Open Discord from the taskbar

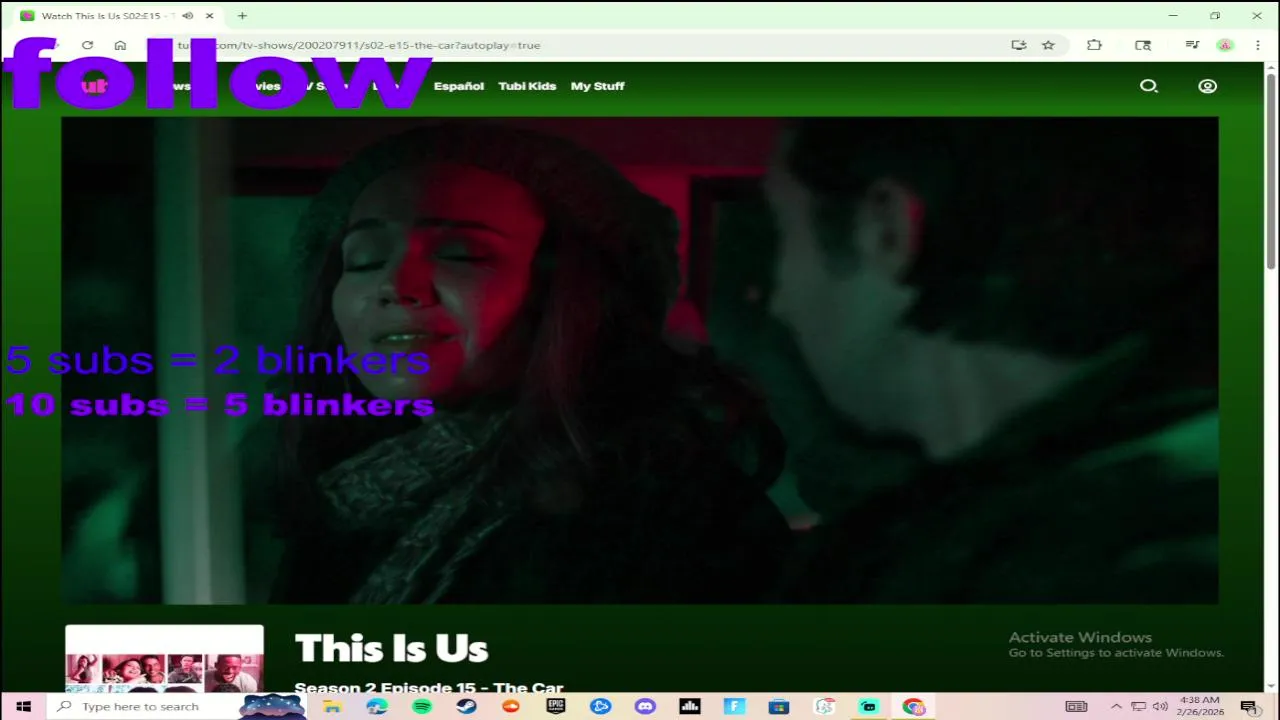coord(645,706)
